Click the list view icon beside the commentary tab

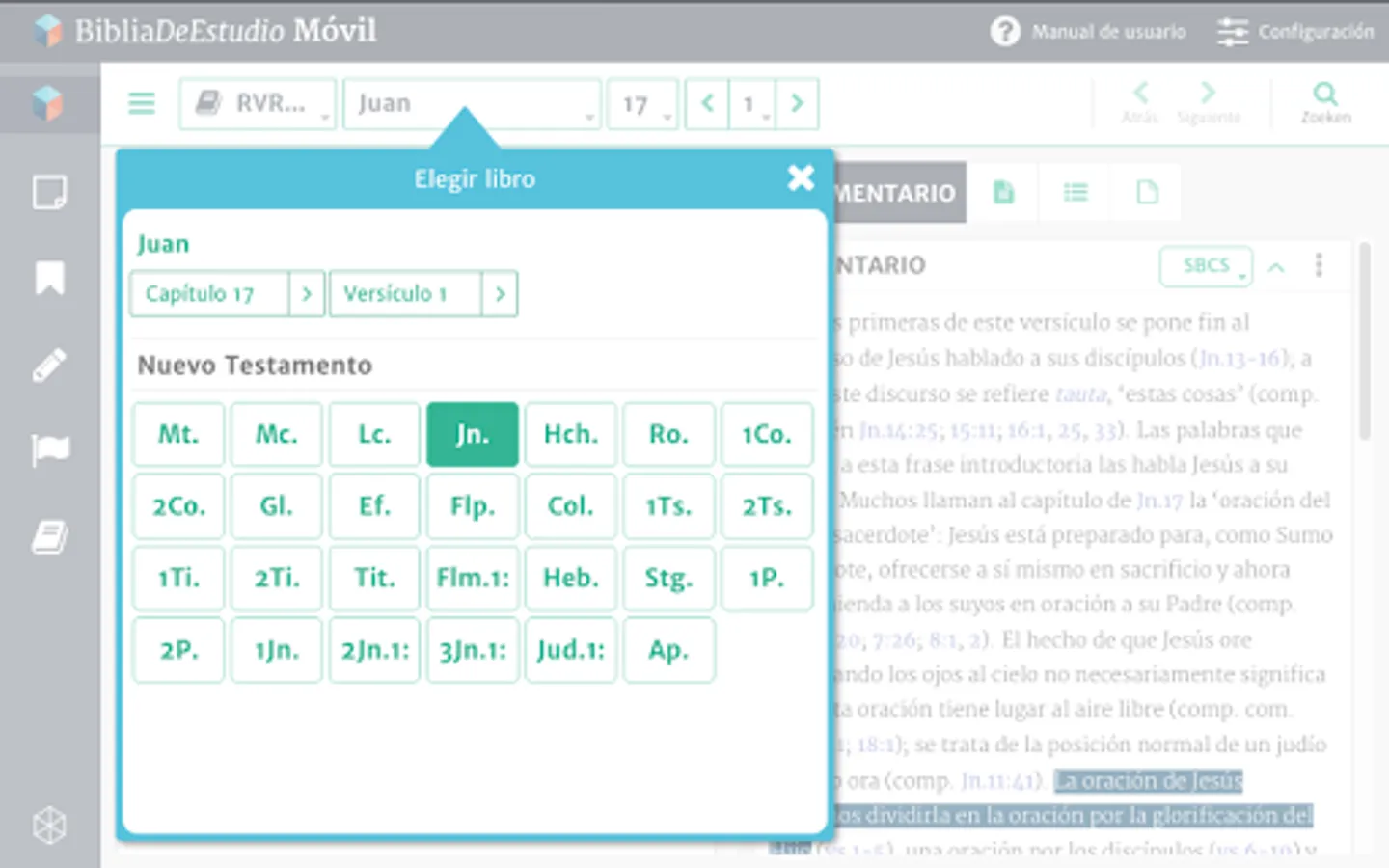pos(1076,192)
